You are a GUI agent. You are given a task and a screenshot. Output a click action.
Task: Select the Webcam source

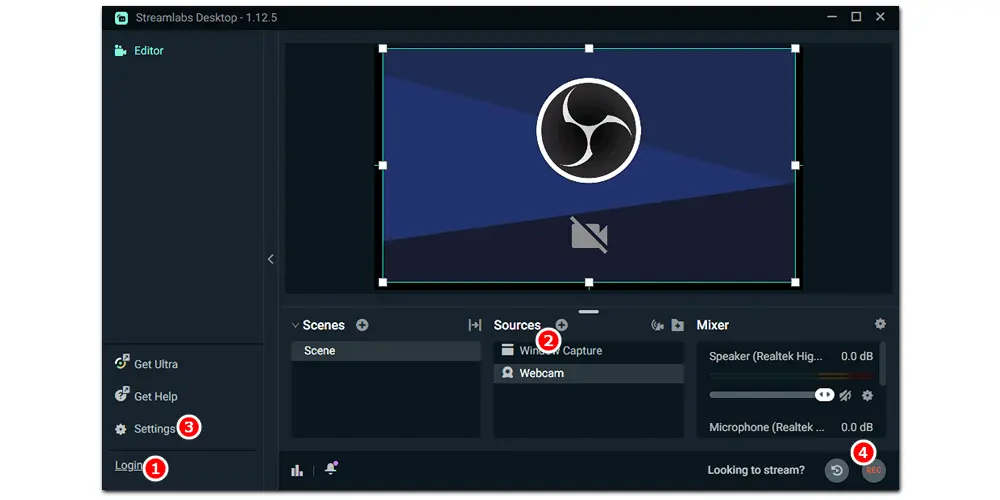pyautogui.click(x=589, y=373)
